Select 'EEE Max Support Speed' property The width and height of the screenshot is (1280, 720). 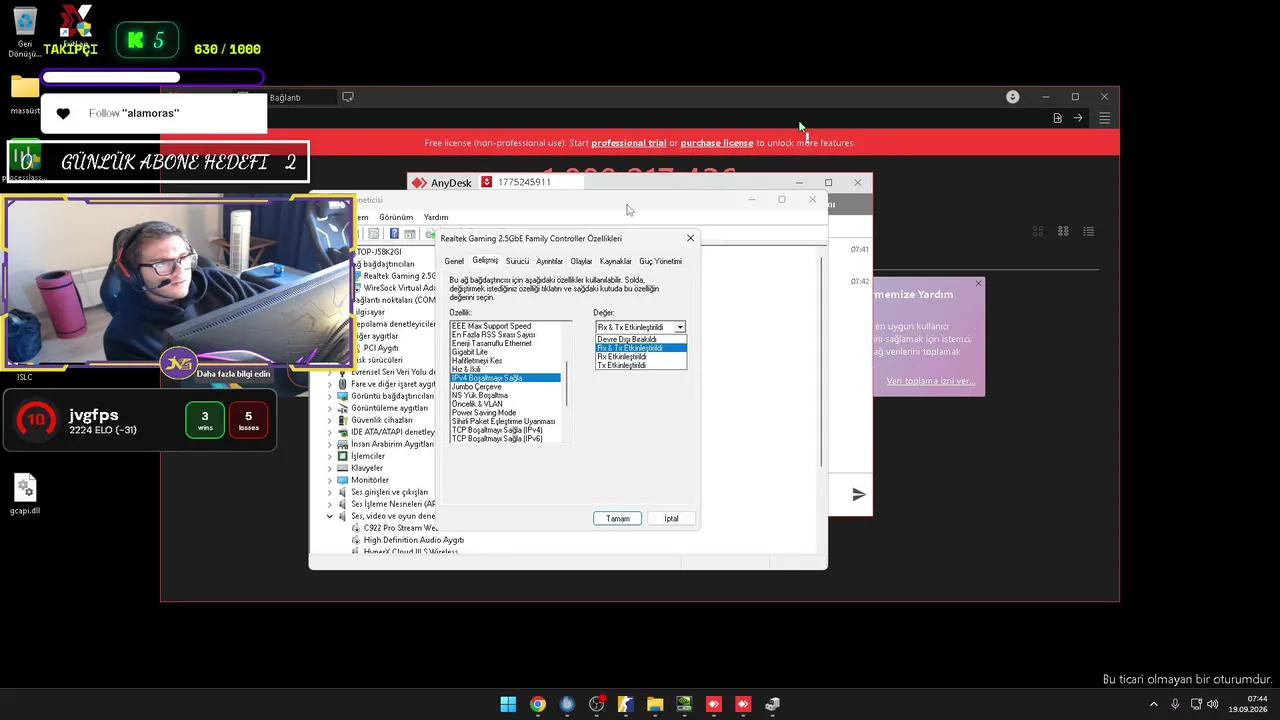tap(506, 326)
